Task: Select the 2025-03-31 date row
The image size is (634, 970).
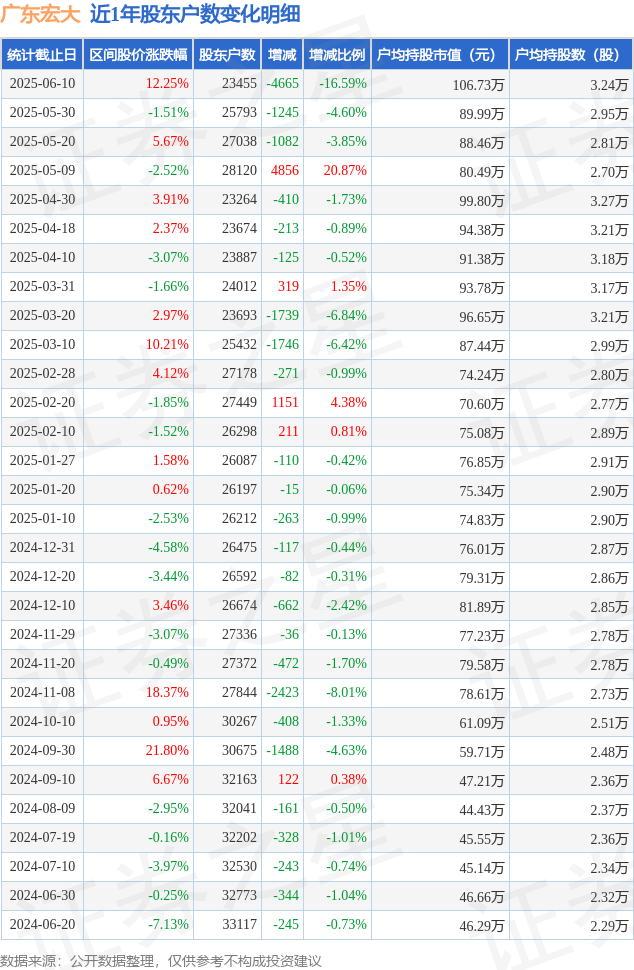Action: coord(317,286)
